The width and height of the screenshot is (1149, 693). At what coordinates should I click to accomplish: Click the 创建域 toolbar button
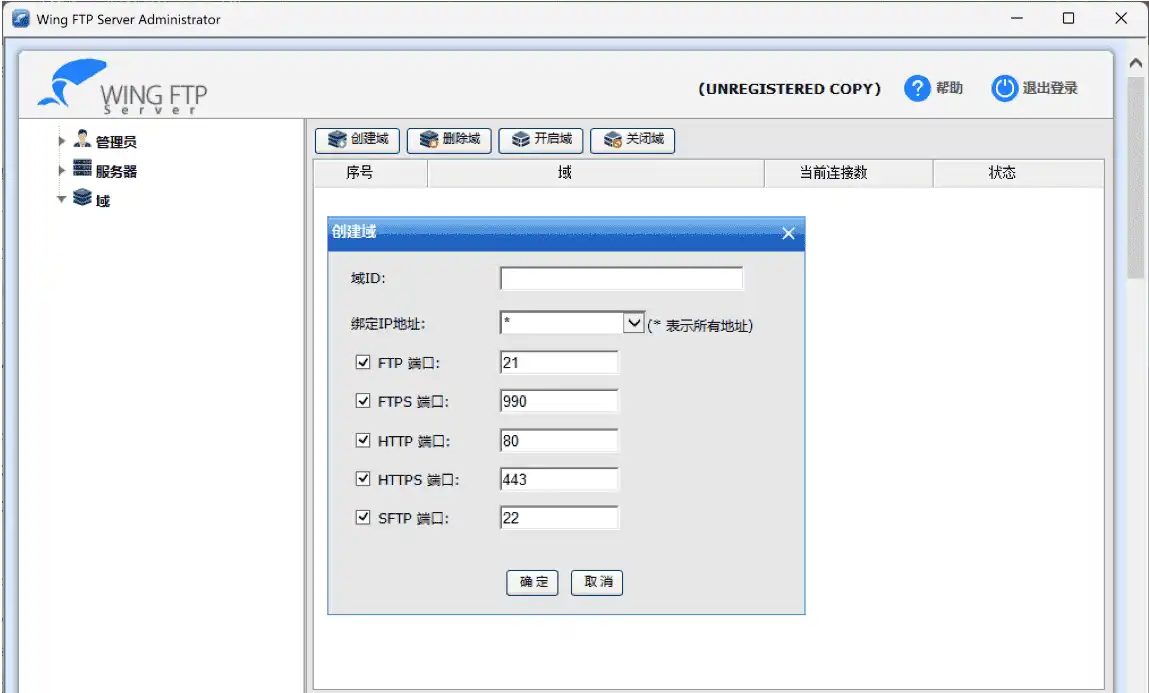(x=357, y=140)
